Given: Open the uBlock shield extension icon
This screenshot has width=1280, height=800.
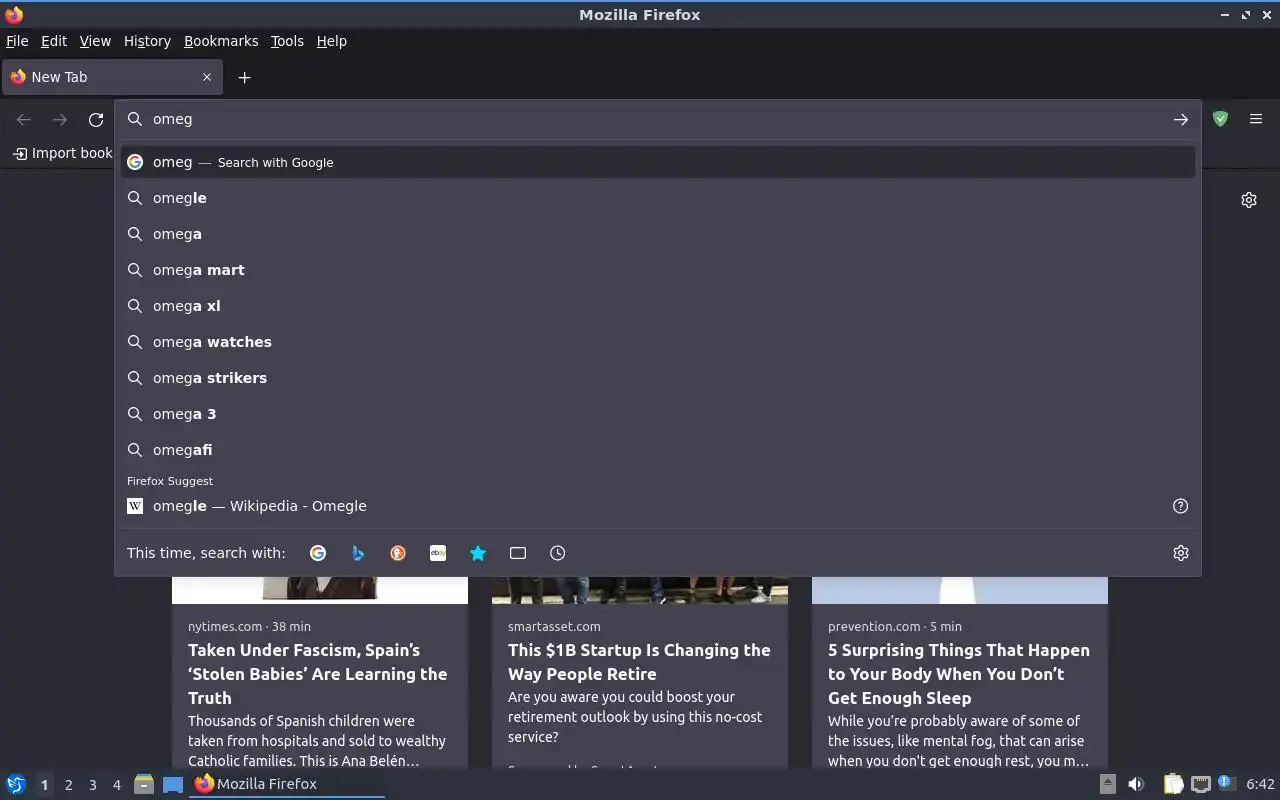Looking at the screenshot, I should (1220, 119).
